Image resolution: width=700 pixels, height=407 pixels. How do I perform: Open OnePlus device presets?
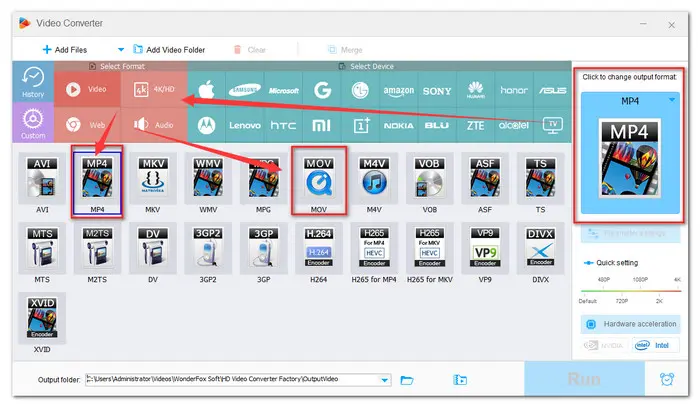click(x=360, y=125)
